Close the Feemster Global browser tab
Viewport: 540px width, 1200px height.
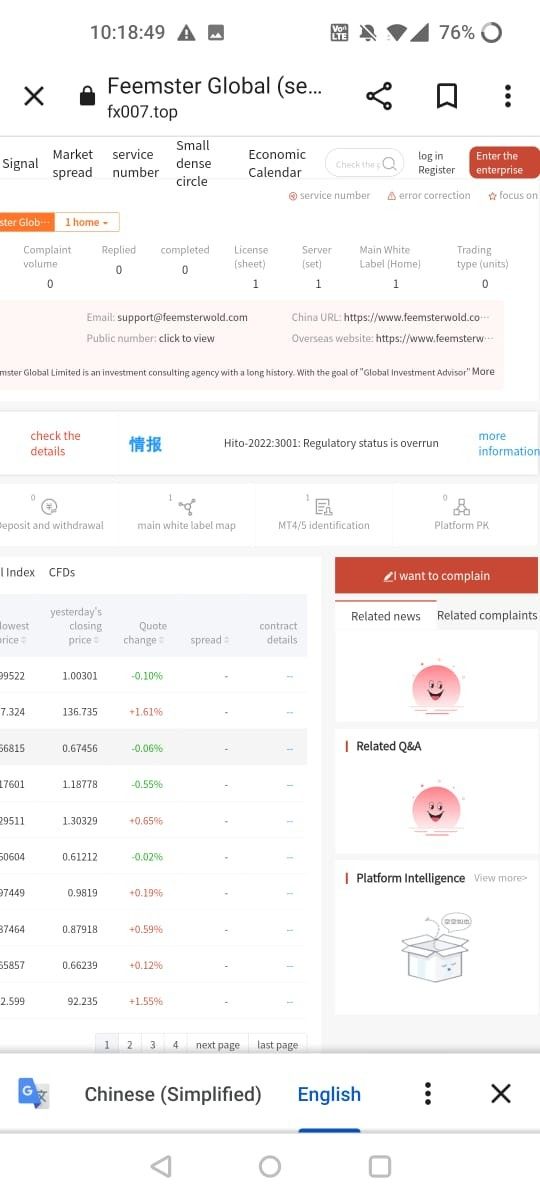pyautogui.click(x=34, y=96)
